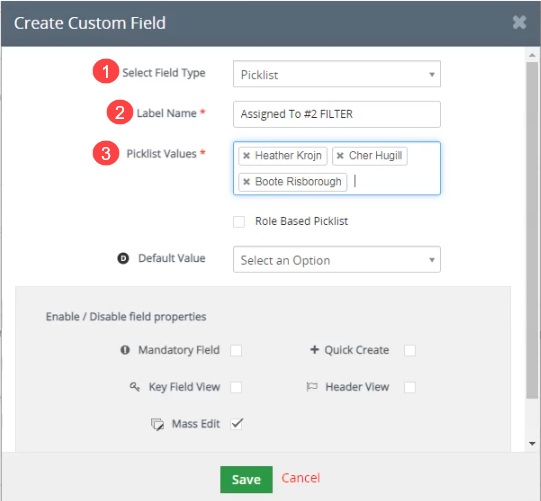The height and width of the screenshot is (501, 541).
Task: Click the Enable / Disable field properties heading
Action: [x=126, y=316]
